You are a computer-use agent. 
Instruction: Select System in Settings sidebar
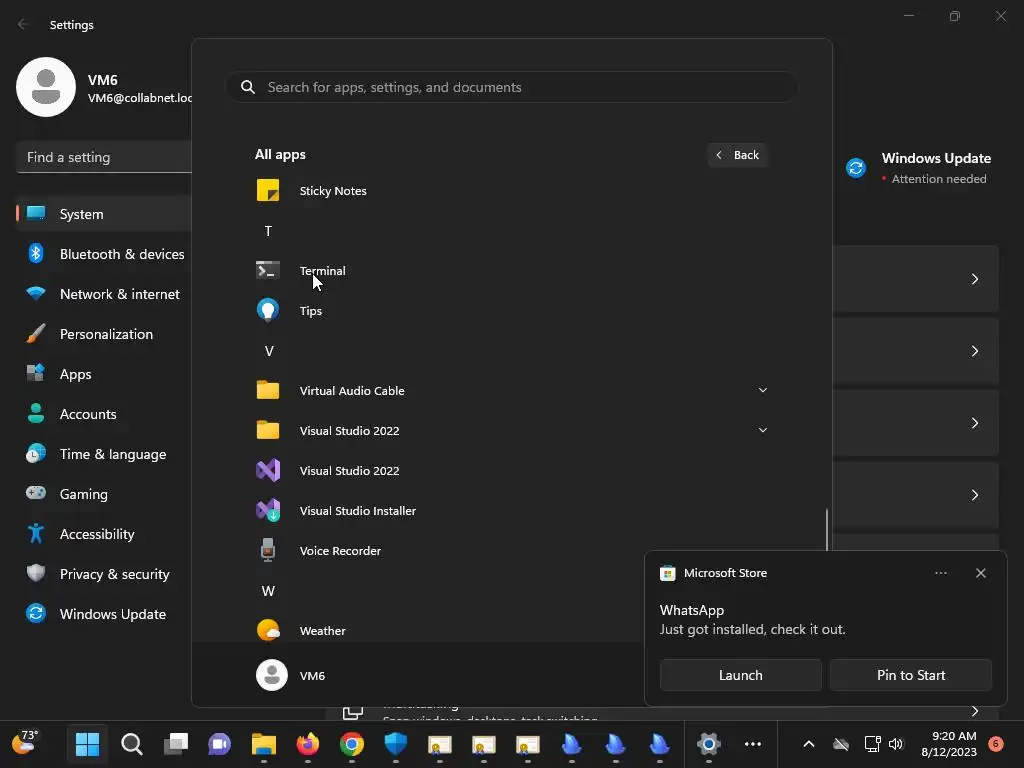(104, 214)
